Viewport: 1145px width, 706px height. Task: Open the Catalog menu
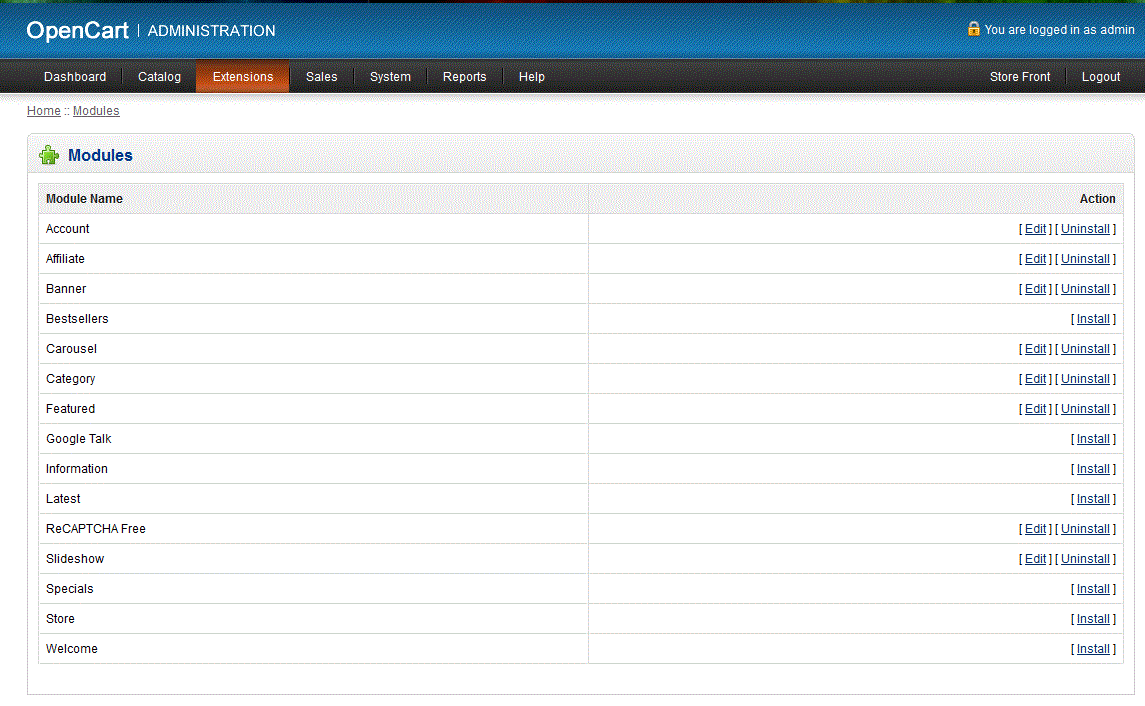pos(159,77)
